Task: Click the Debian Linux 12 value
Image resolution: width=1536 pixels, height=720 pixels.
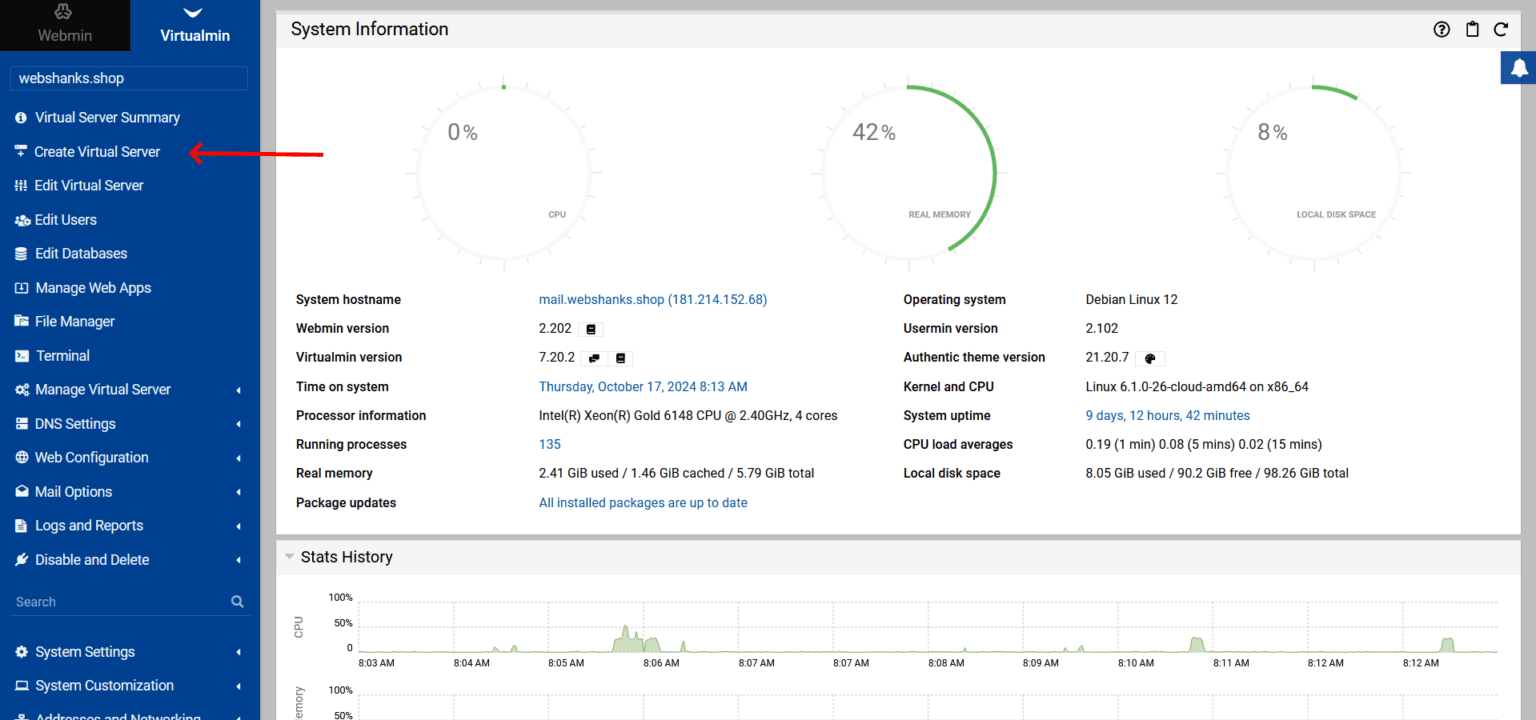Action: 1132,299
